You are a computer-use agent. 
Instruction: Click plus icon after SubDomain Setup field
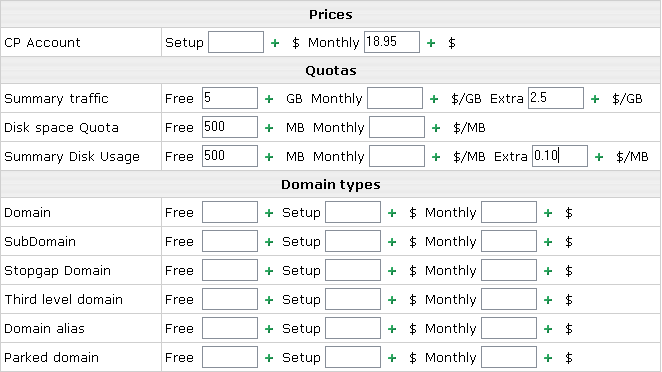(x=392, y=242)
